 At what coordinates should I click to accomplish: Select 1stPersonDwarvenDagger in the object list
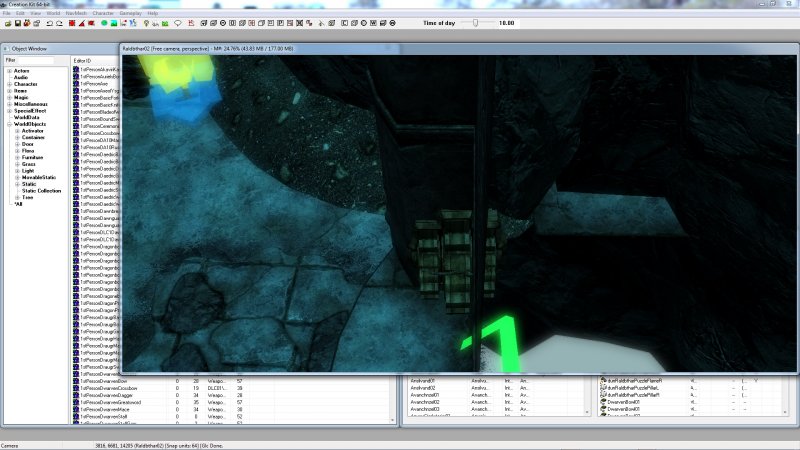pyautogui.click(x=107, y=395)
